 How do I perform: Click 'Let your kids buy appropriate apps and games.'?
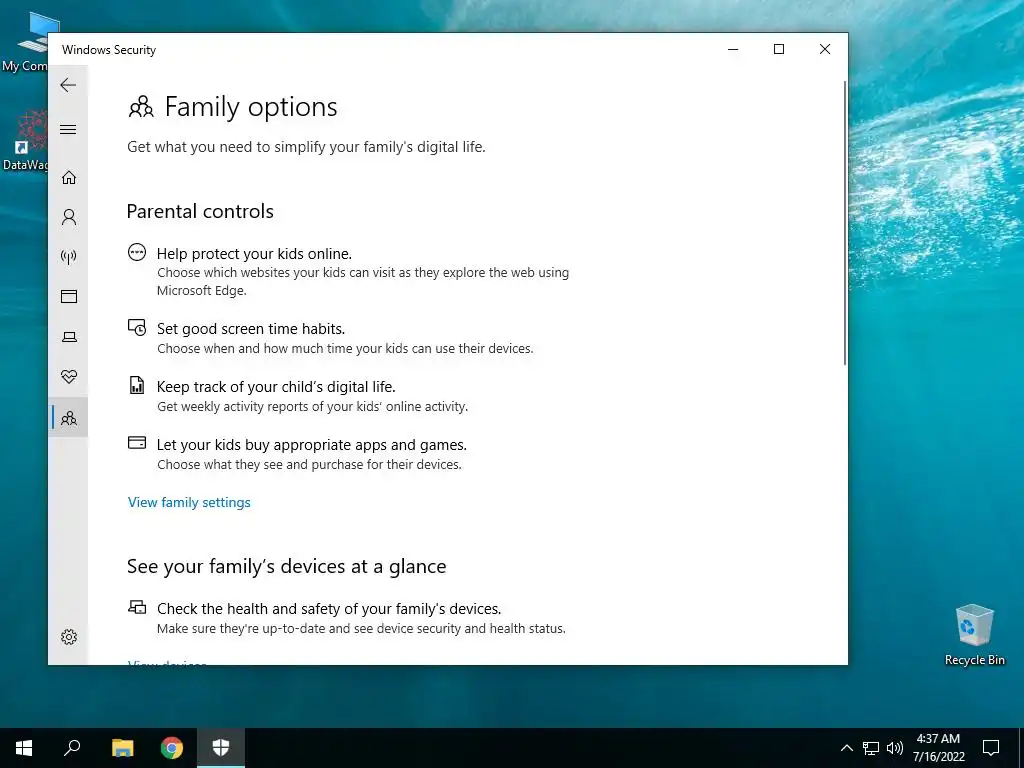[312, 445]
